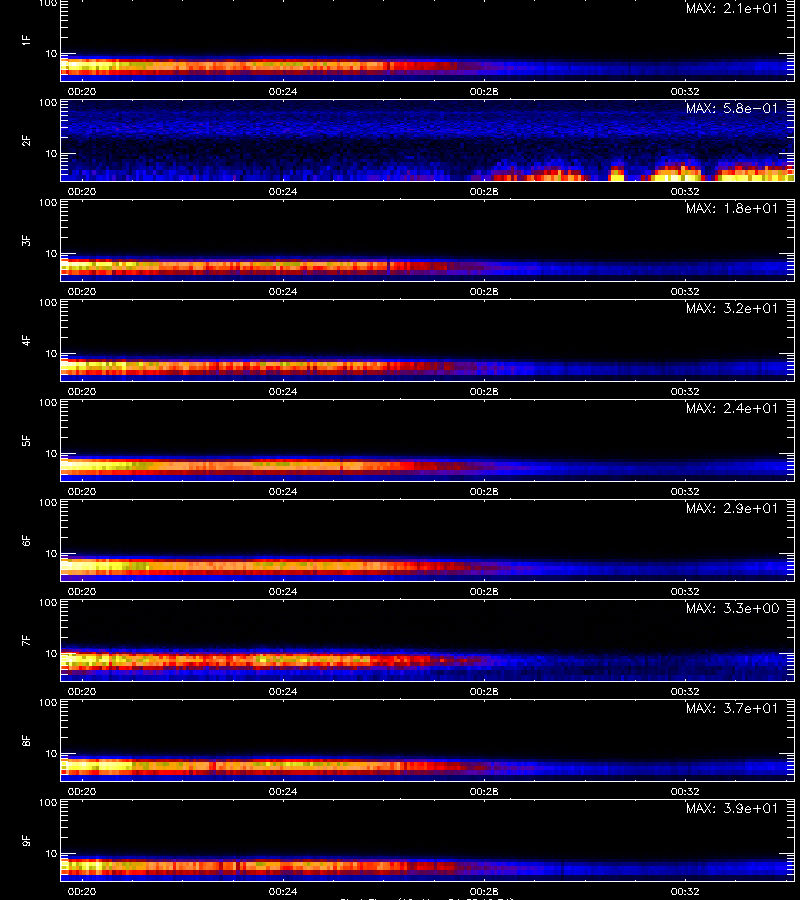Click the MAX: 1.8e+01 label in panel 3F
Viewport: 800px width, 900px height.
point(732,208)
